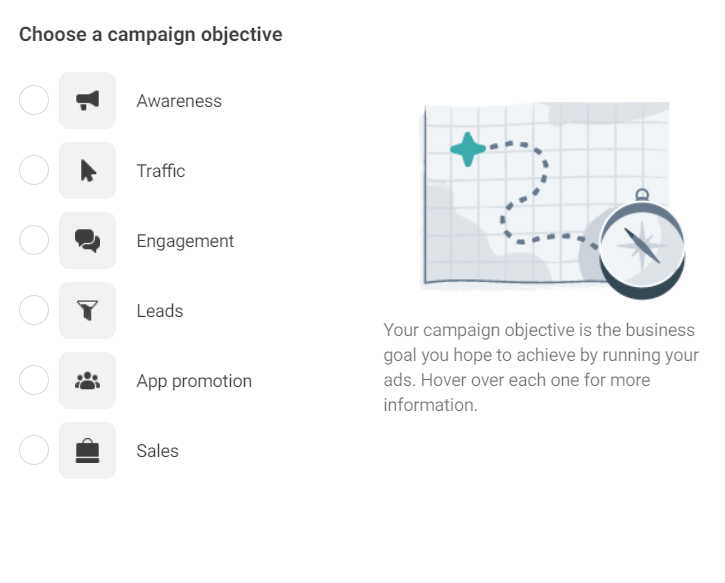Viewport: 725px width, 583px height.
Task: Enable the App promotion radio button
Action: 34,381
